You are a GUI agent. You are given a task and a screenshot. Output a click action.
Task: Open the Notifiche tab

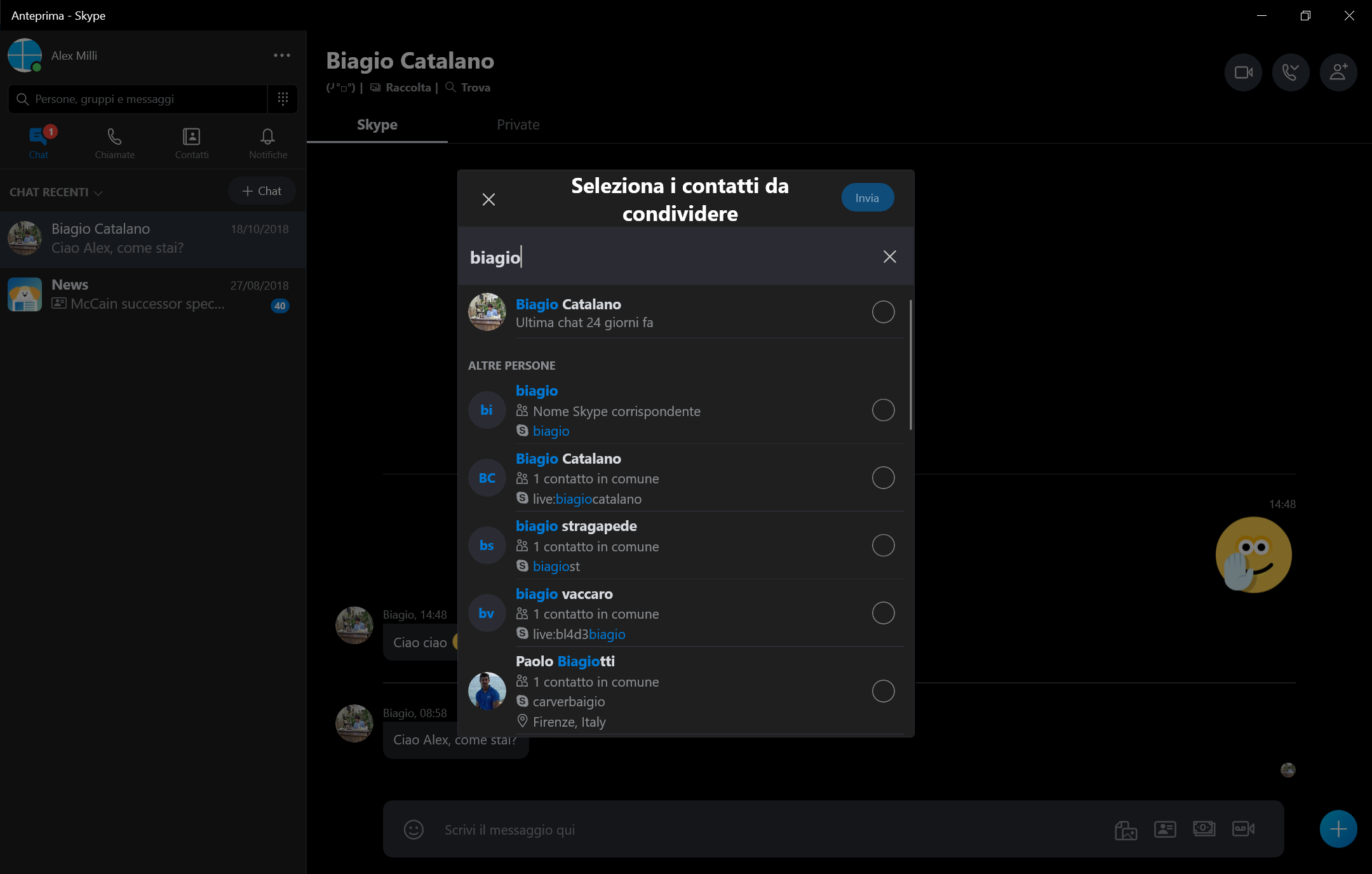pyautogui.click(x=268, y=143)
